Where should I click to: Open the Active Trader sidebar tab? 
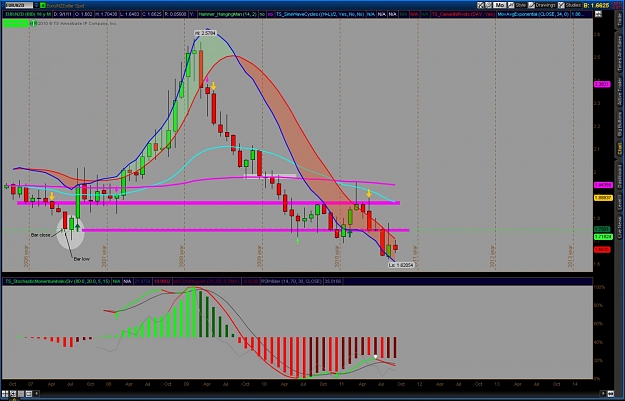(620, 92)
